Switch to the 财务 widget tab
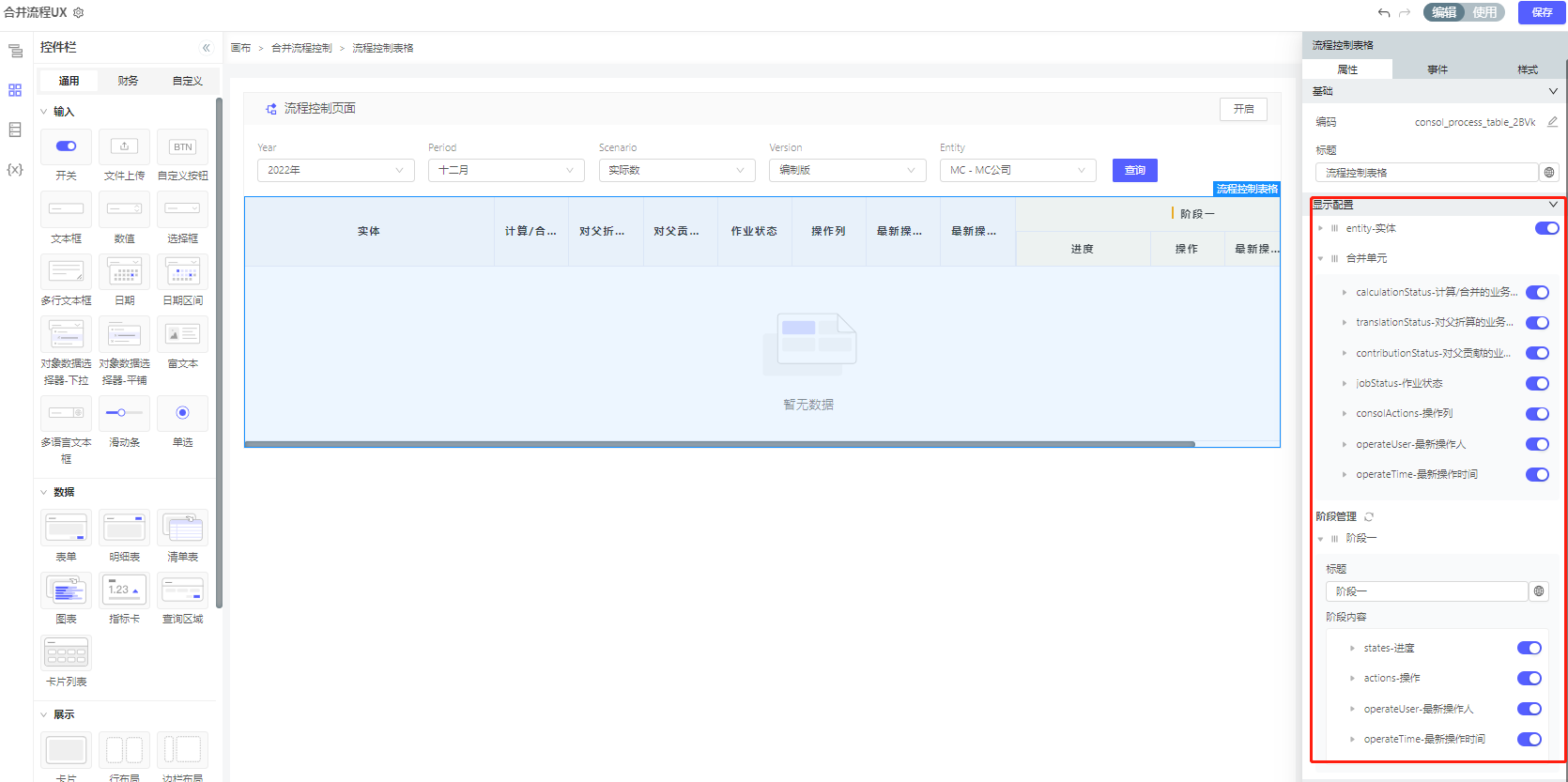1568x782 pixels. (128, 81)
